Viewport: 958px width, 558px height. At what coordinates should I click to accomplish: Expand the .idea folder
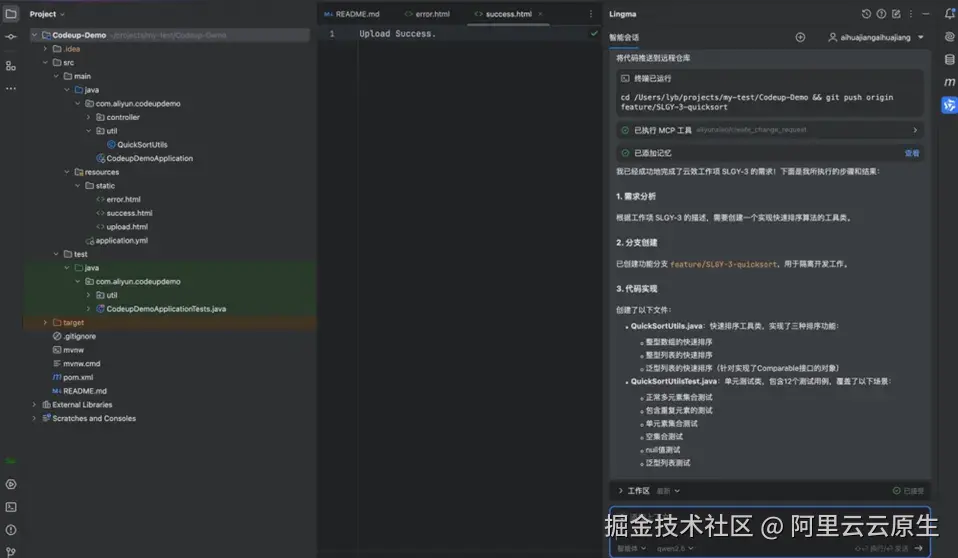tap(45, 49)
